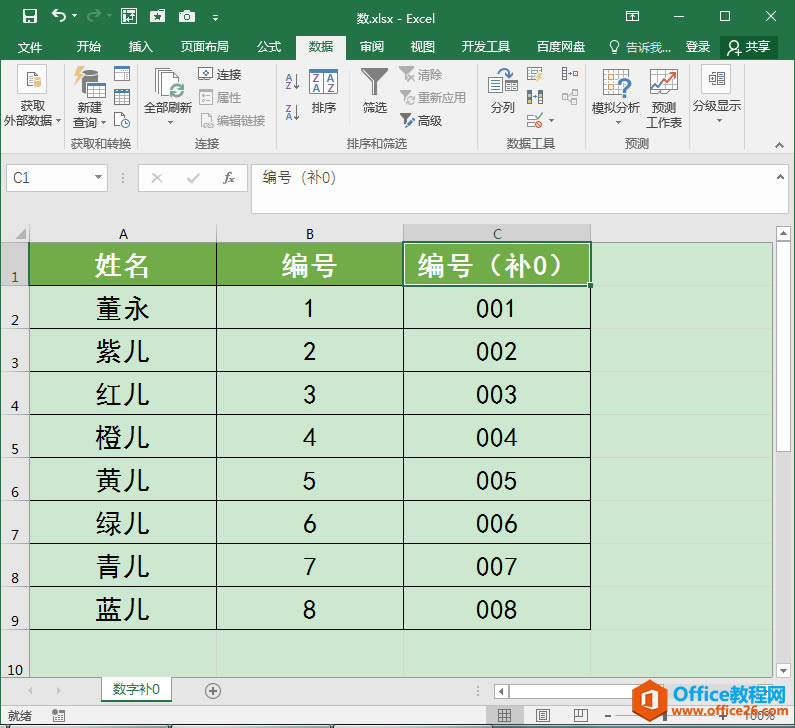Sort ascending A to Z icon
The width and height of the screenshot is (795, 728).
click(x=293, y=81)
